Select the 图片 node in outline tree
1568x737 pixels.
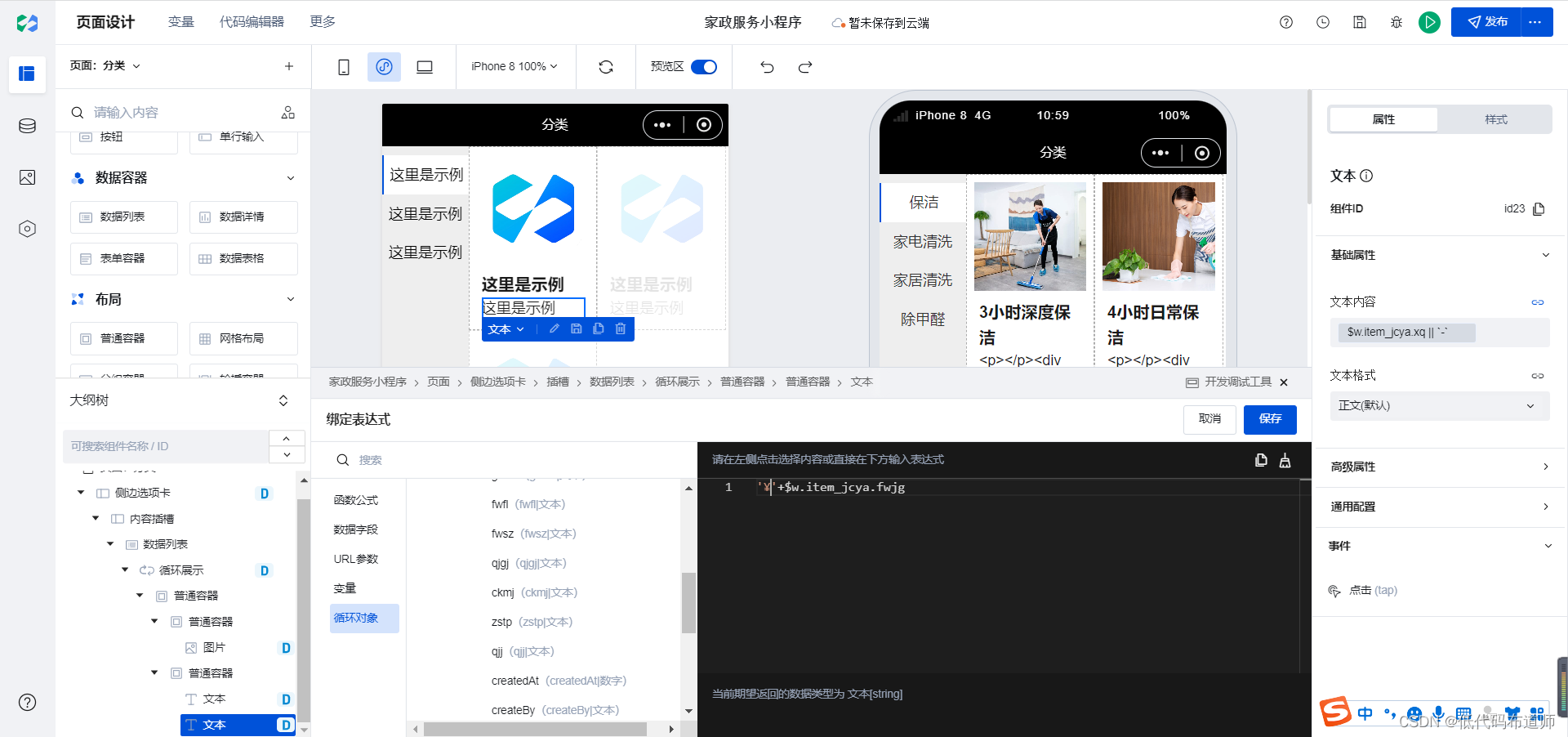[213, 647]
